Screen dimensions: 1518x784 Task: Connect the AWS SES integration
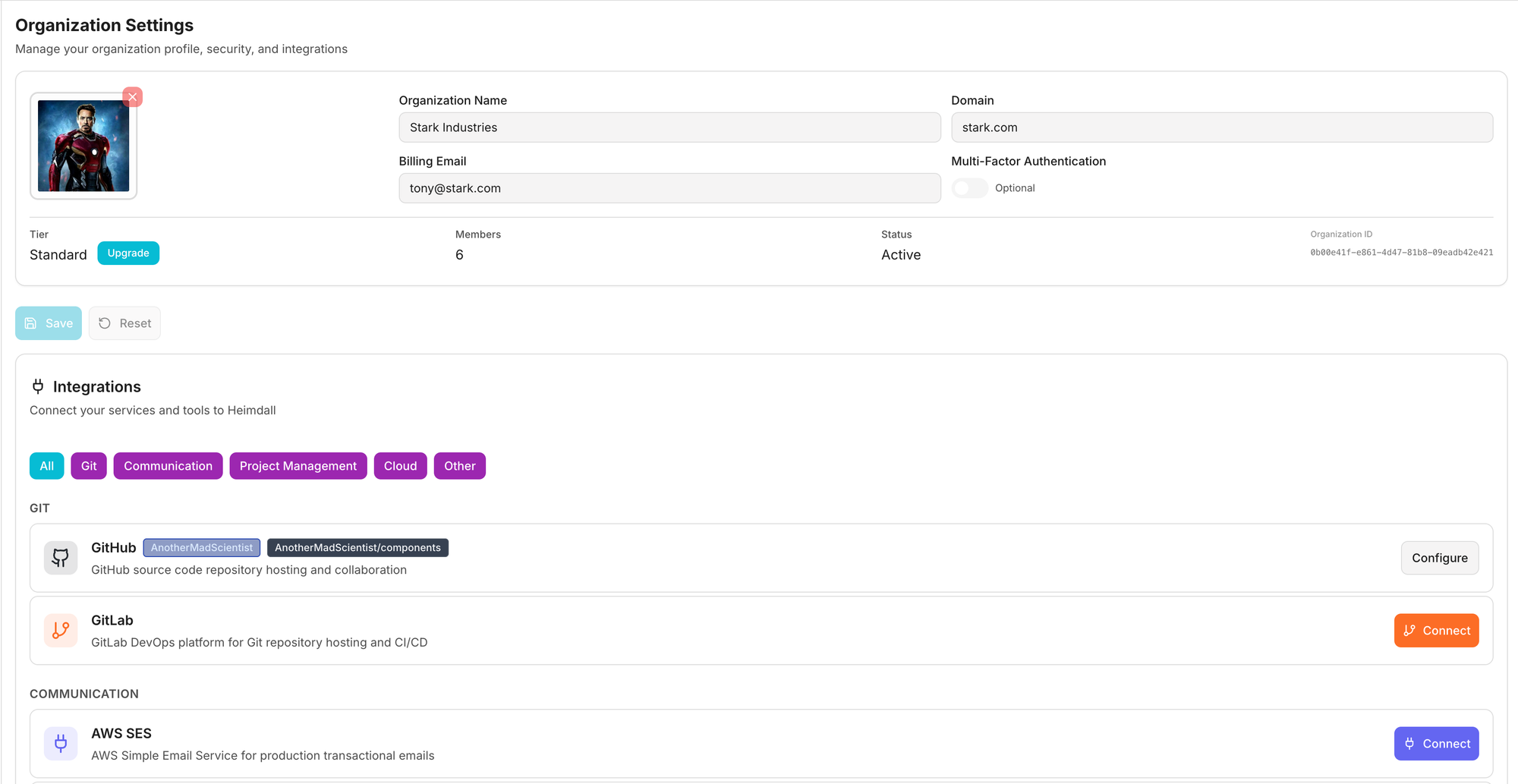click(1436, 744)
